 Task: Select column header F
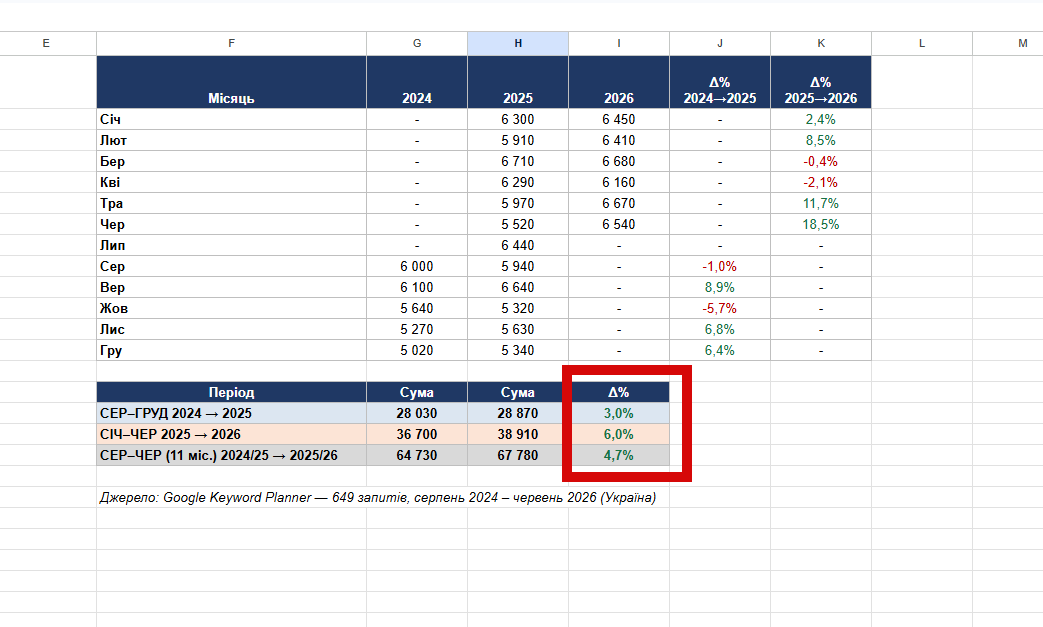pos(231,43)
